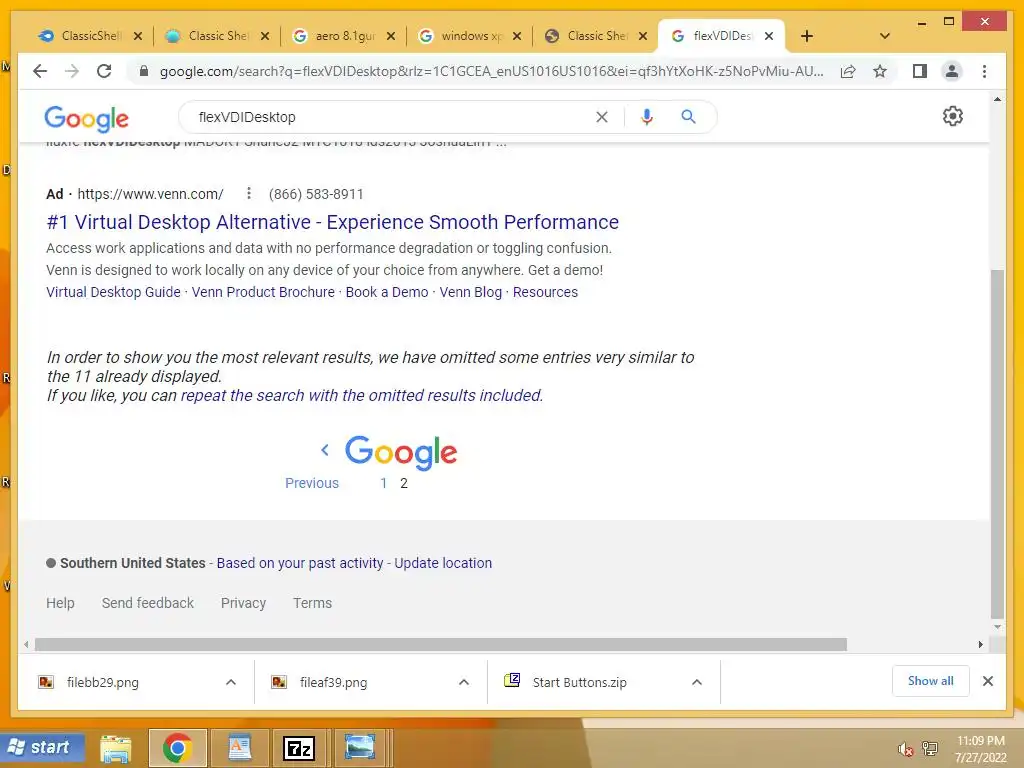Repeat the search with omitted results included

click(361, 396)
